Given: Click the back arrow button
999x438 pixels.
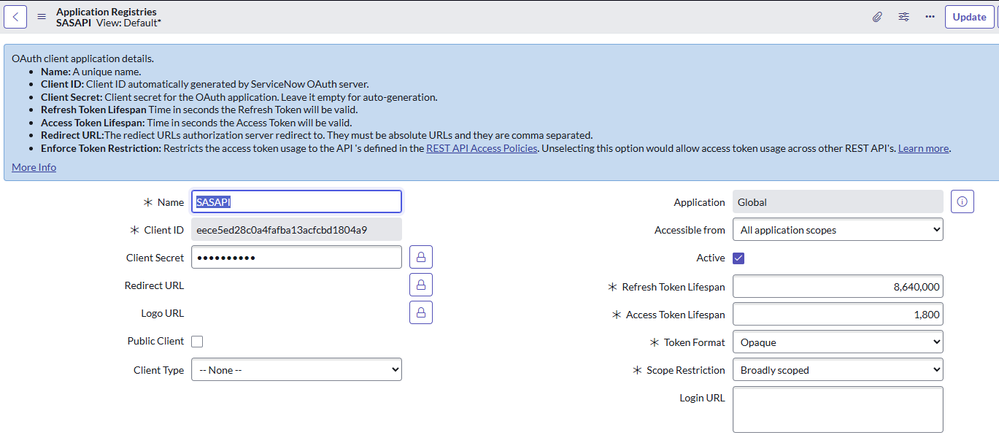Looking at the screenshot, I should [x=15, y=17].
